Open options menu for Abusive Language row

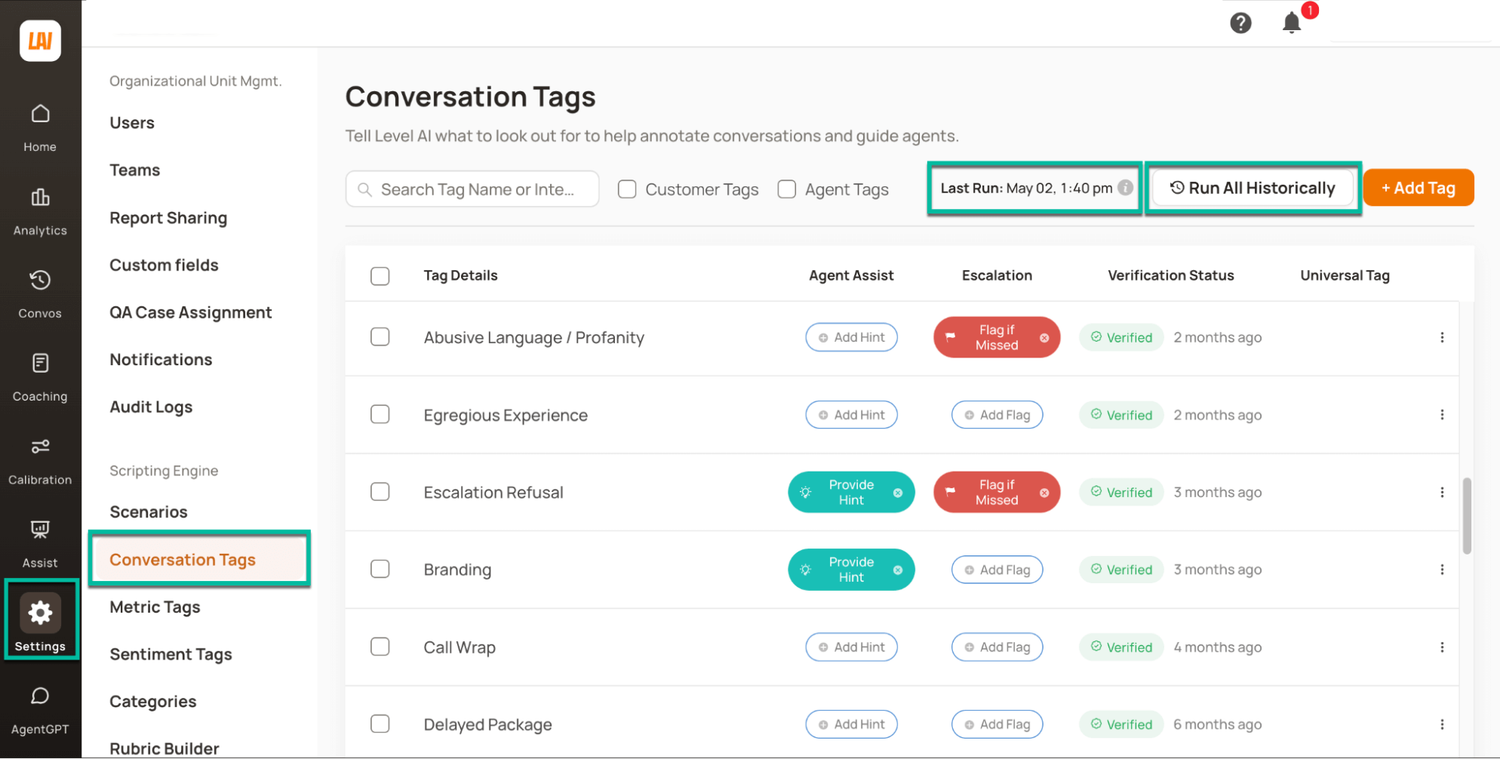(1442, 338)
